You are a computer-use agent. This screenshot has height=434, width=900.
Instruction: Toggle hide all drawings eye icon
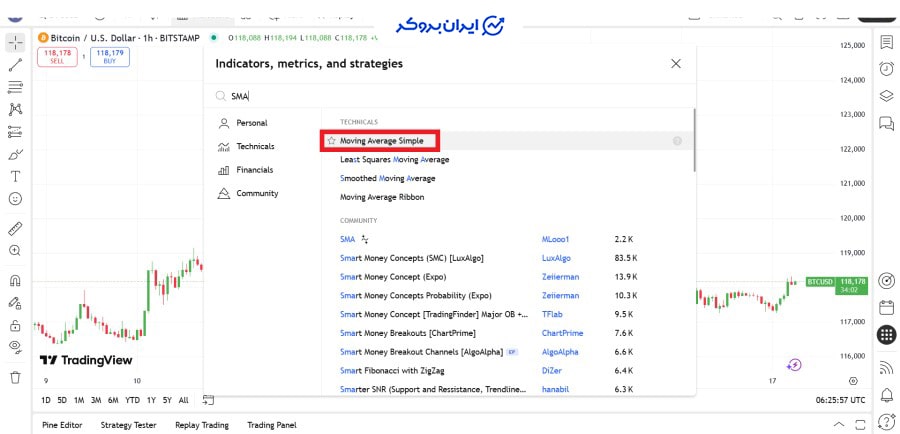15,347
